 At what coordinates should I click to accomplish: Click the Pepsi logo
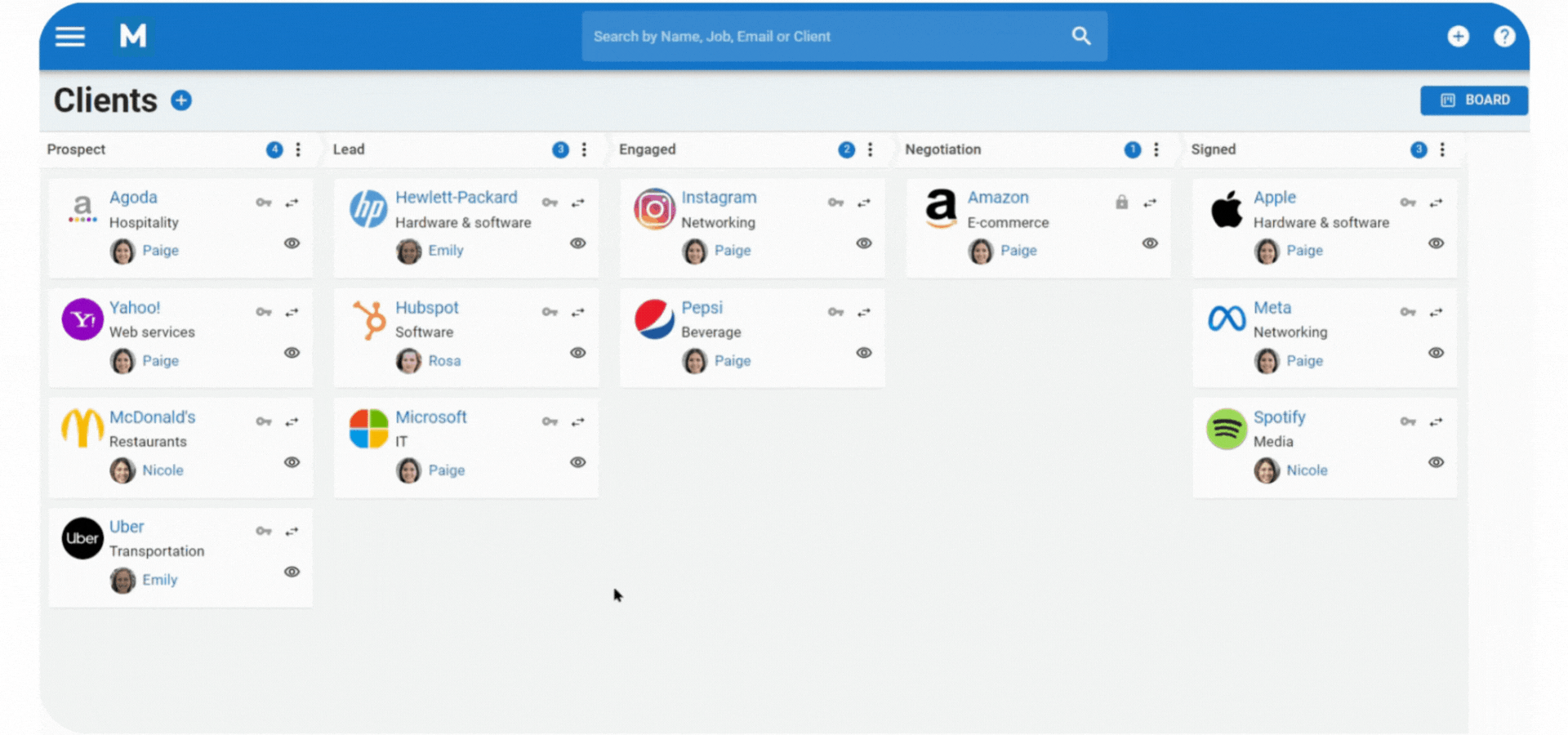point(655,319)
